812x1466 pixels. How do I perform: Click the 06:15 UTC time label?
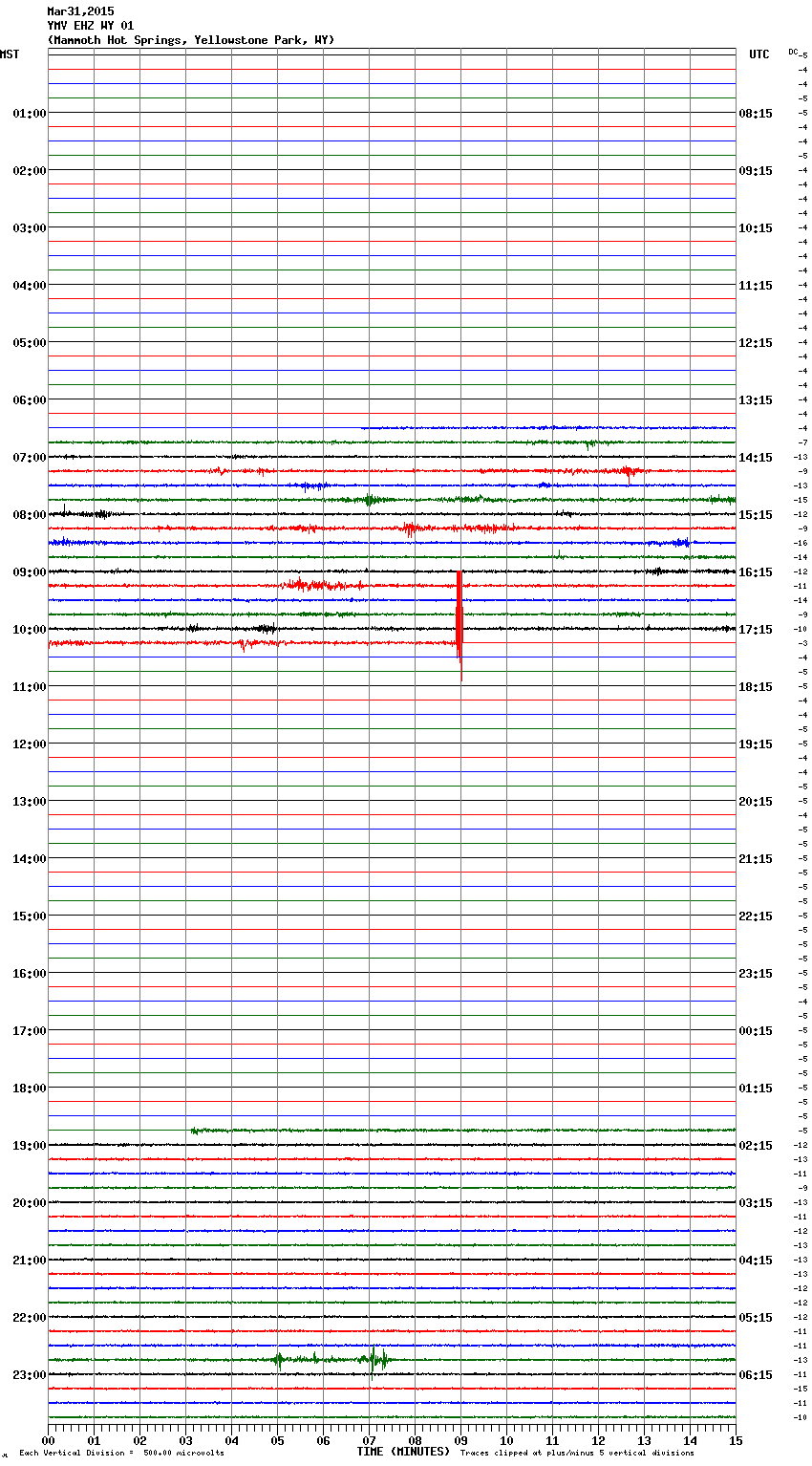[756, 1375]
